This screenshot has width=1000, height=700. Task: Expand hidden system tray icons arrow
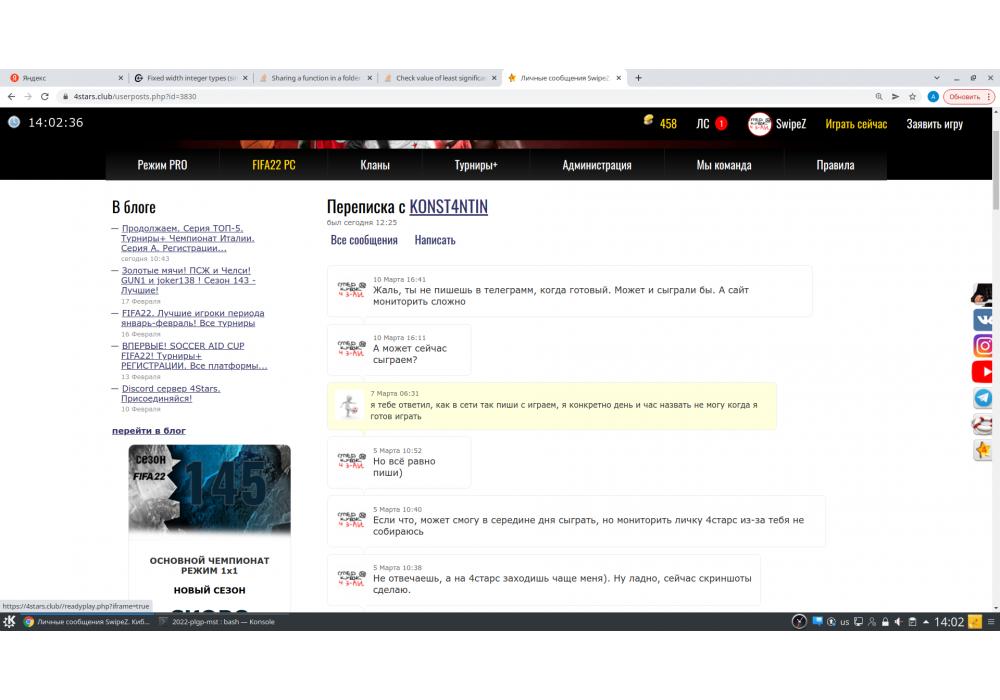coord(925,622)
